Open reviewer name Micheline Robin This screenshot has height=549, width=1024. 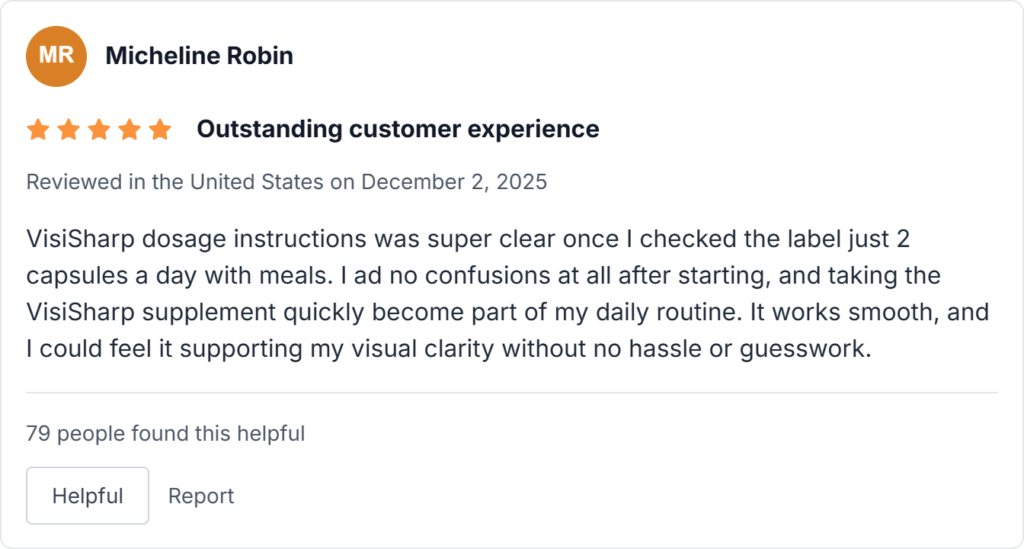(x=199, y=56)
